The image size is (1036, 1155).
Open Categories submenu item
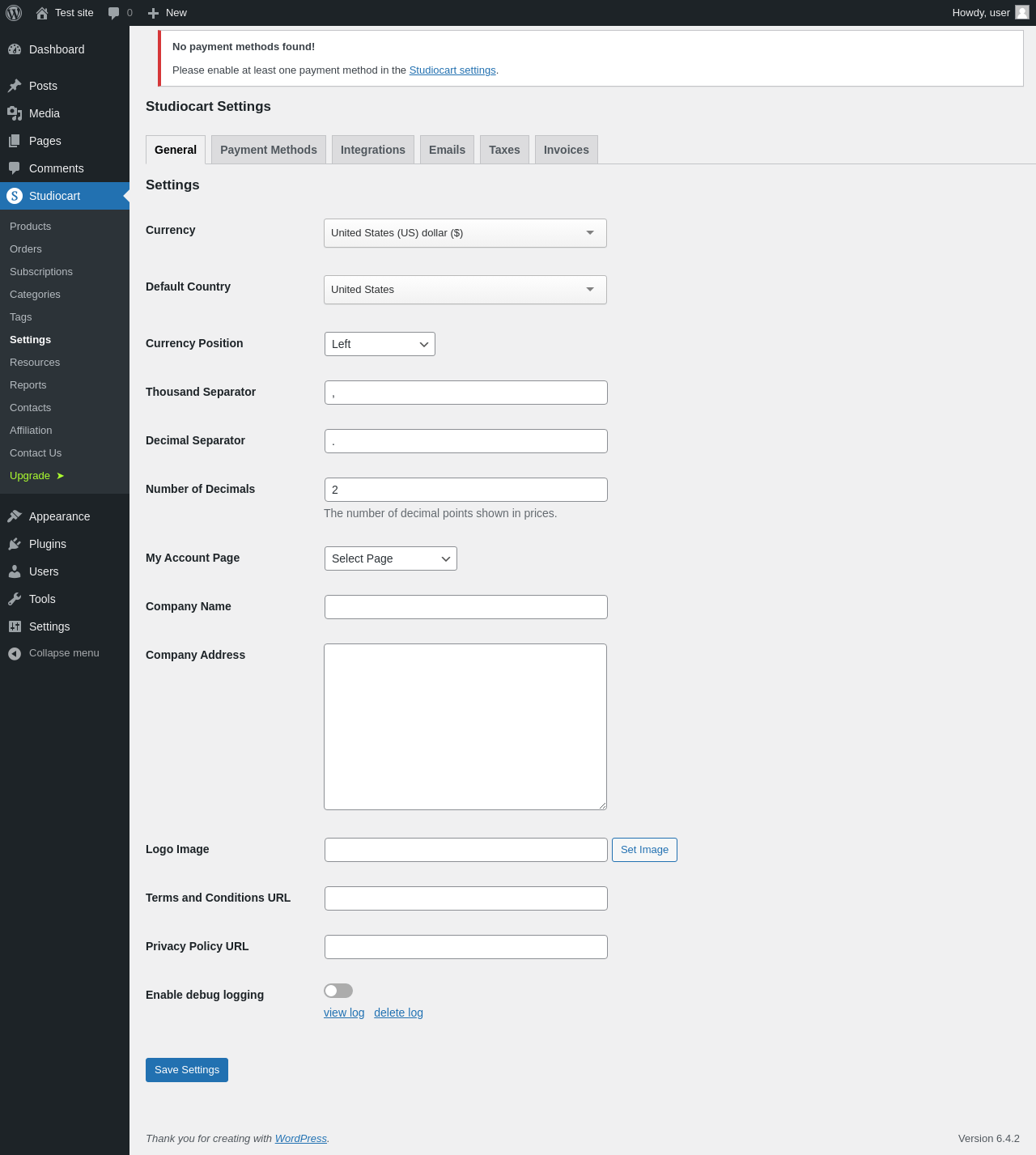click(65, 295)
